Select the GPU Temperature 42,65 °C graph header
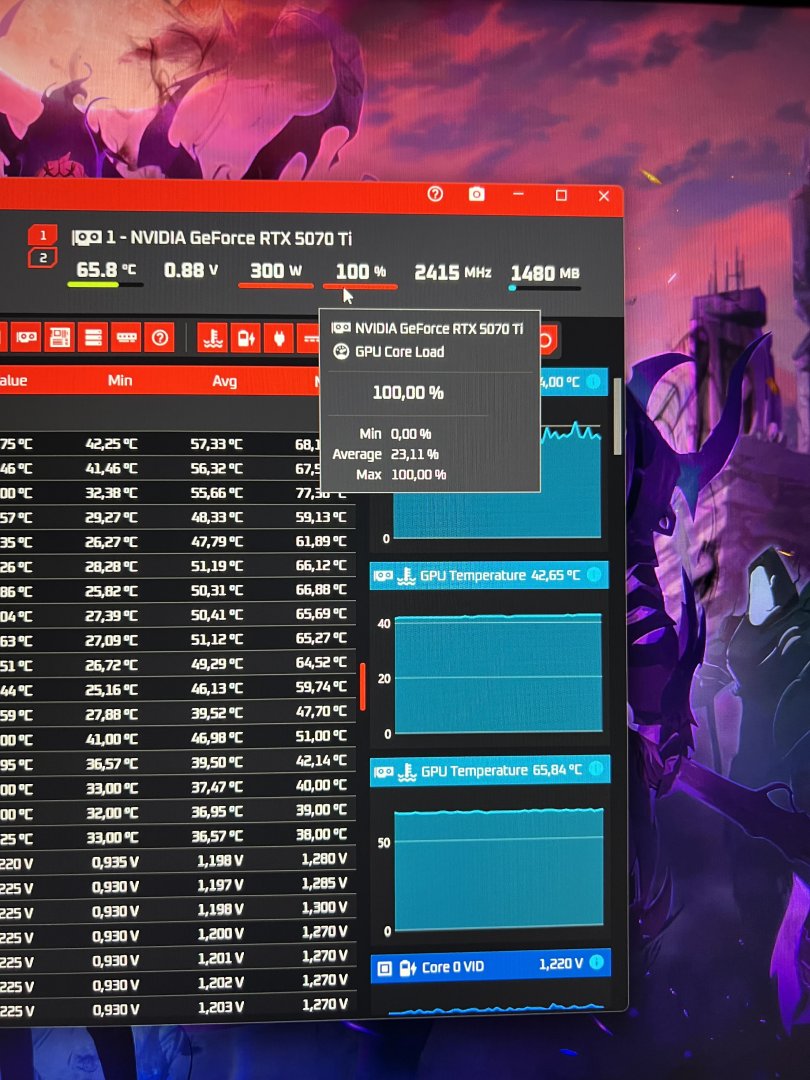Screen dimensions: 810x1080 coord(489,576)
